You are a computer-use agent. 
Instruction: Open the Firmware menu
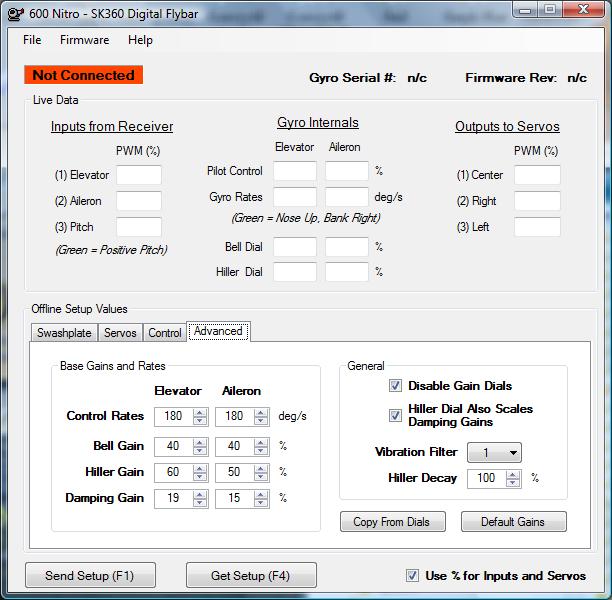click(84, 40)
